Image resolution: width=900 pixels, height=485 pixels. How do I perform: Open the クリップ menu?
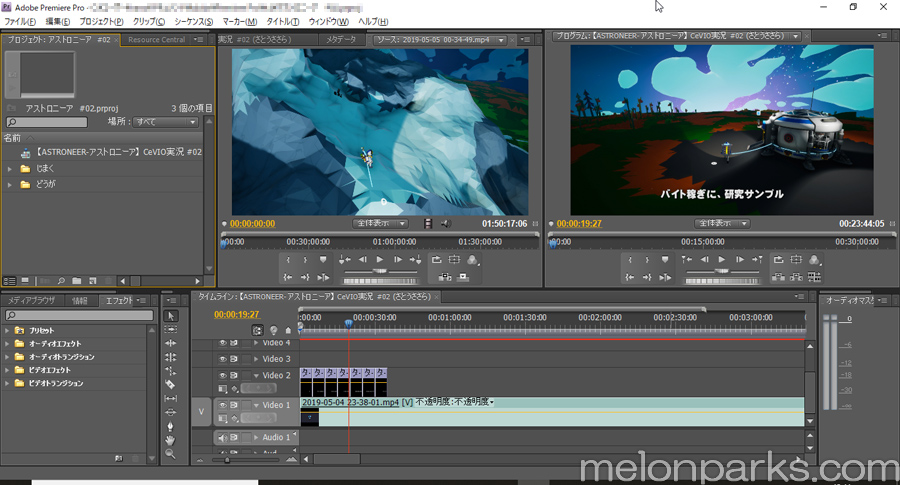(149, 22)
